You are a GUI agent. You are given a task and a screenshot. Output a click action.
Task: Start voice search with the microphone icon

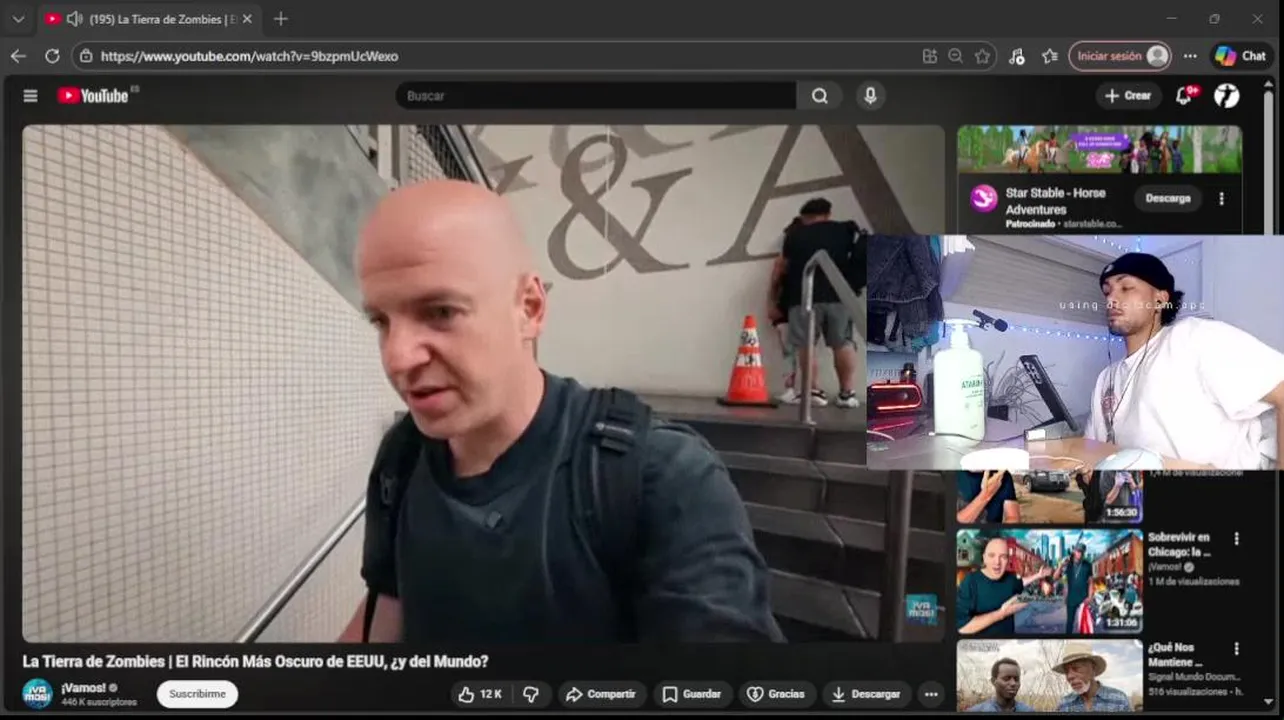tap(870, 96)
